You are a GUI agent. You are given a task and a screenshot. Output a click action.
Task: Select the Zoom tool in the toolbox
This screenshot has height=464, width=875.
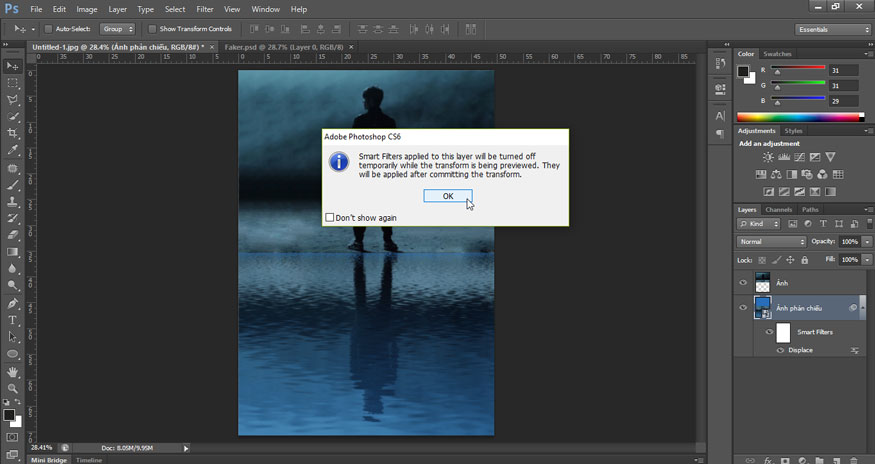(12, 389)
